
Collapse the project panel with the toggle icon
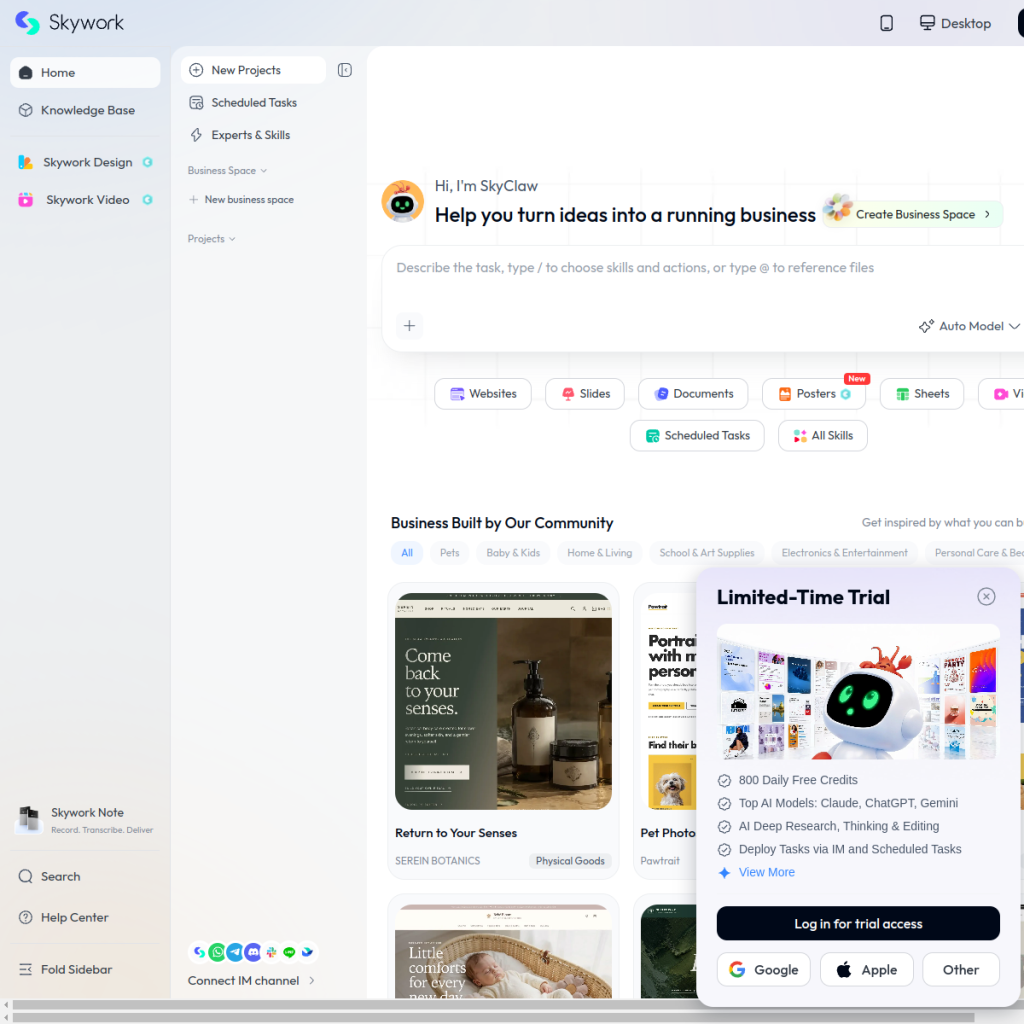[345, 70]
